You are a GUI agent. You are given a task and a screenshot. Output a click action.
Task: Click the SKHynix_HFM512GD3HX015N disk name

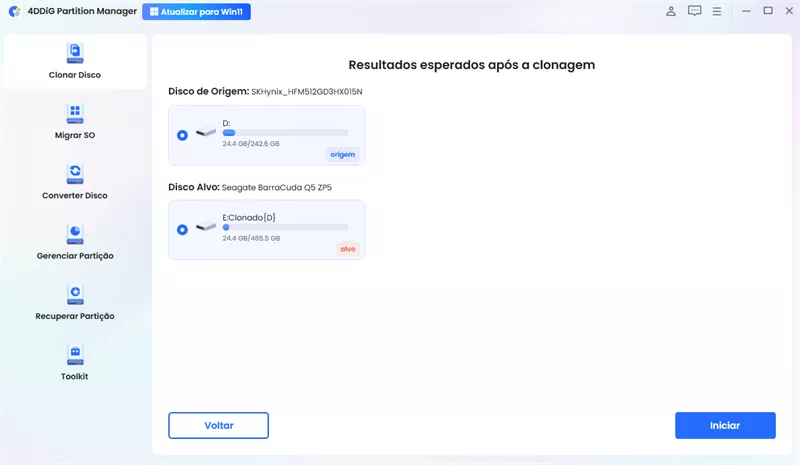click(x=307, y=92)
